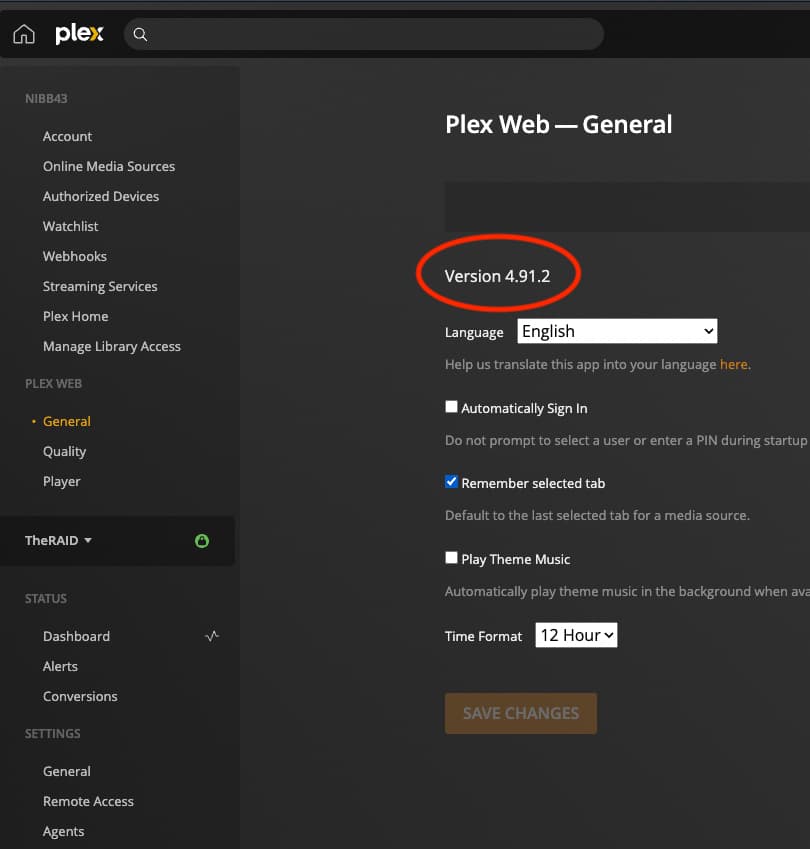Viewport: 810px width, 849px height.
Task: Open Webhooks settings
Action: (x=75, y=257)
